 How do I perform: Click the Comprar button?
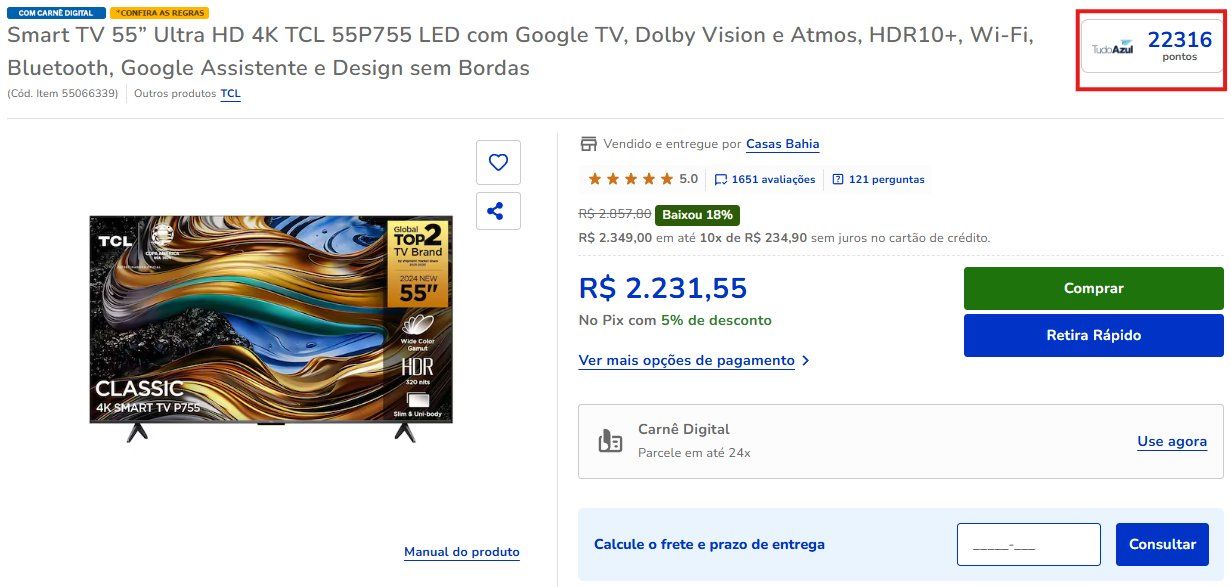click(x=1093, y=288)
